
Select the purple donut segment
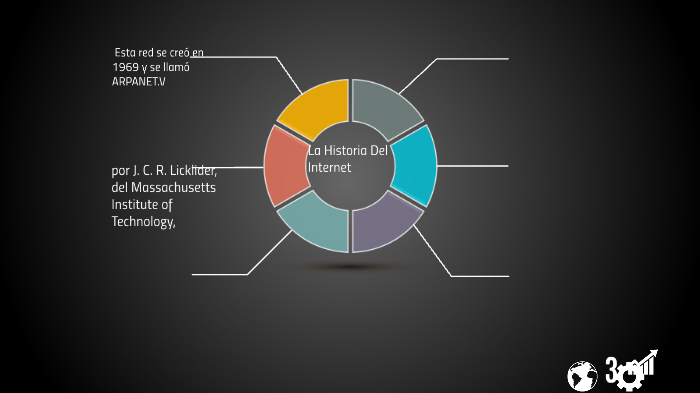tap(383, 224)
